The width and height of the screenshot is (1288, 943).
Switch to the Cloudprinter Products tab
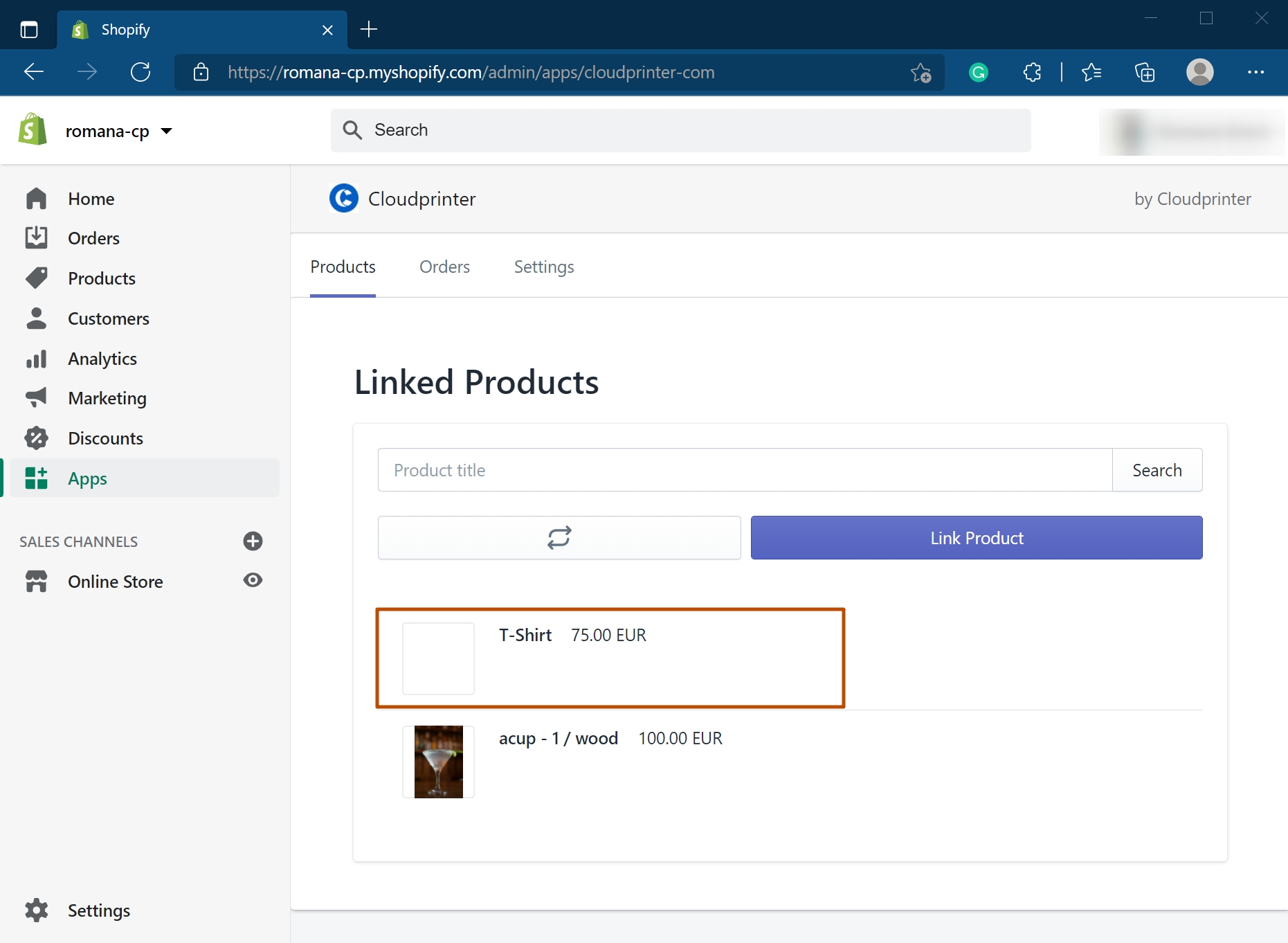(343, 267)
